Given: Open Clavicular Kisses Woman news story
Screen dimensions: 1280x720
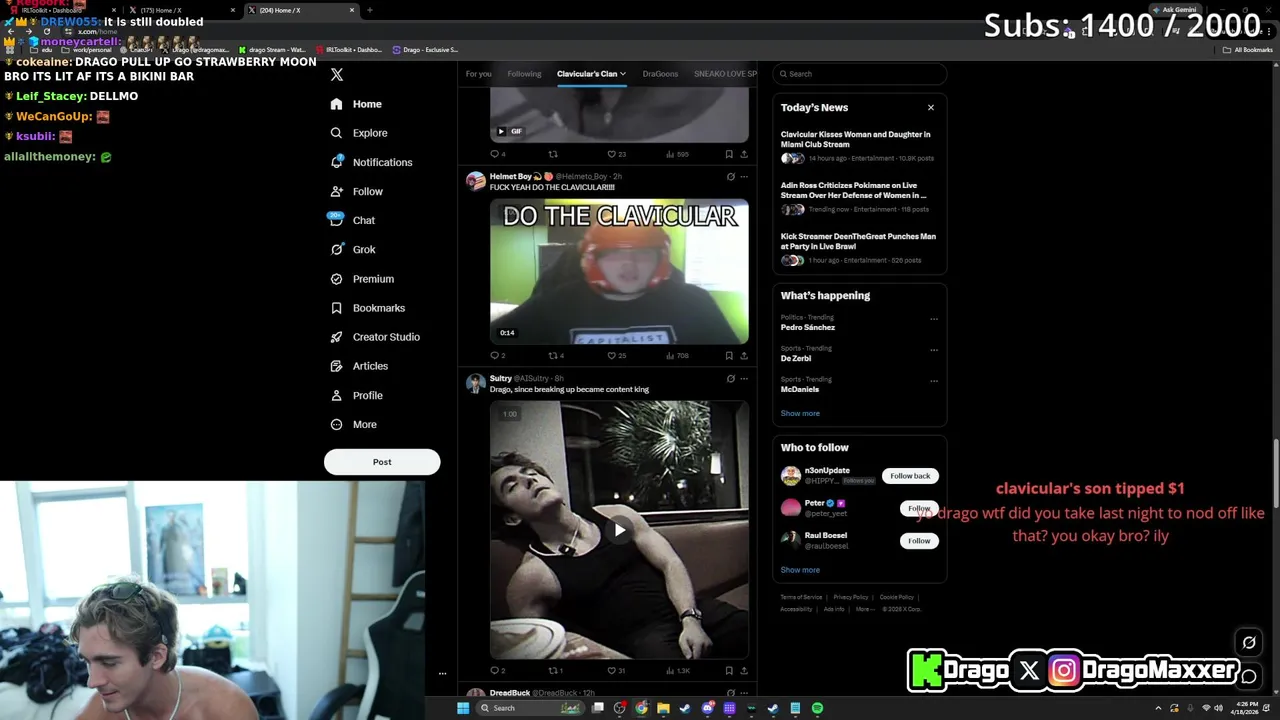Looking at the screenshot, I should pyautogui.click(x=858, y=146).
